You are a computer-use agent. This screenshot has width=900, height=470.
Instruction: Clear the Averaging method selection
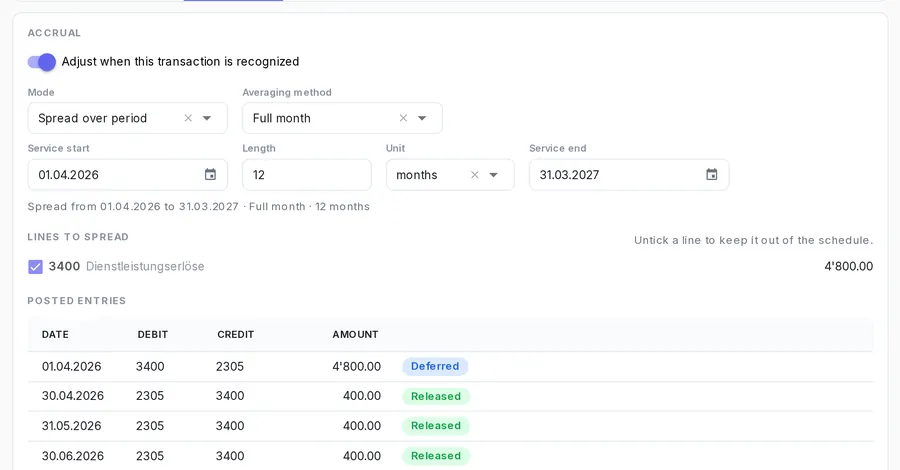pos(403,118)
